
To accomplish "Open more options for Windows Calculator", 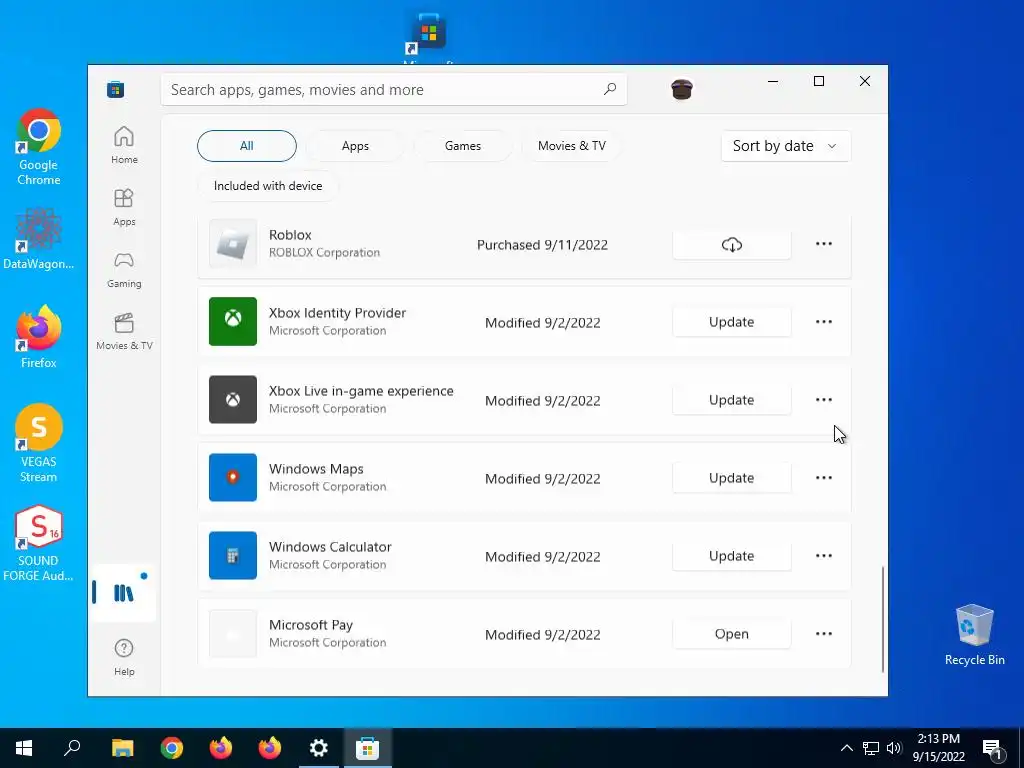I will click(824, 556).
